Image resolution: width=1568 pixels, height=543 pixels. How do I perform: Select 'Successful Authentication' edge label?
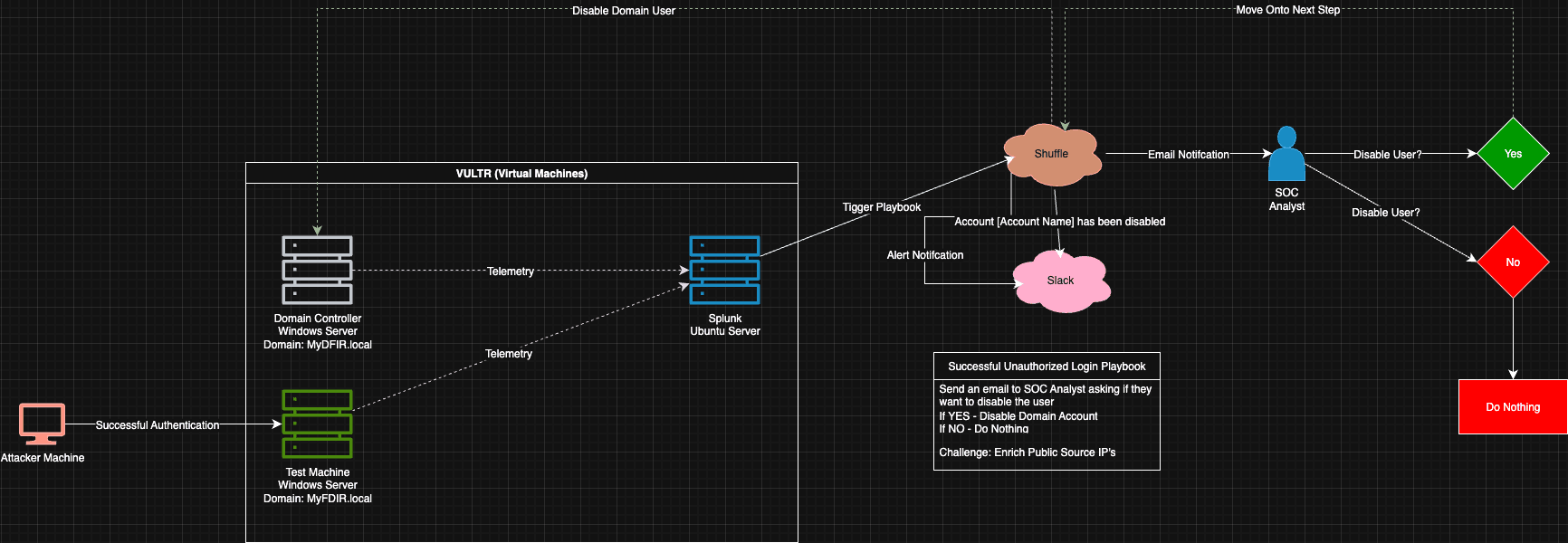pos(158,425)
